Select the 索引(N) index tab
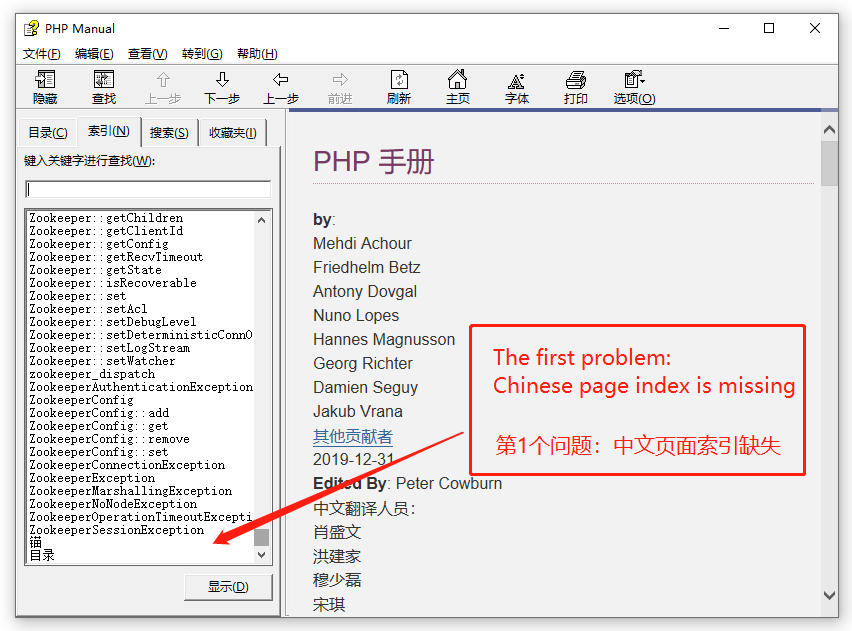This screenshot has height=631, width=852. tap(109, 131)
